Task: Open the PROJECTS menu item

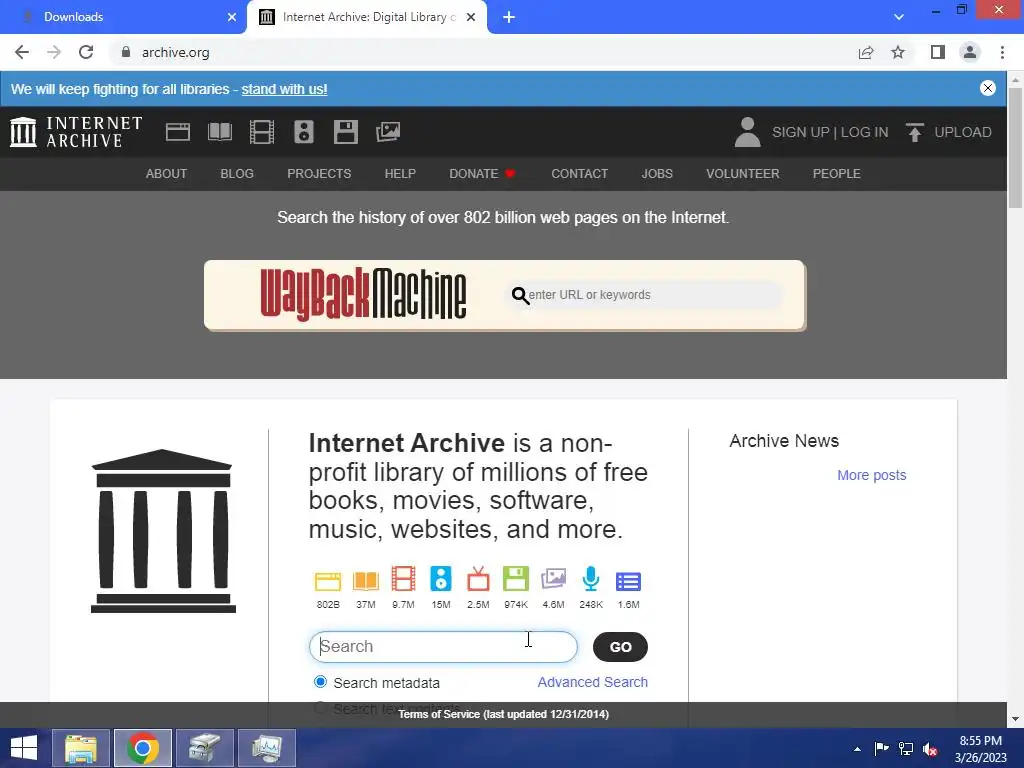Action: click(319, 174)
